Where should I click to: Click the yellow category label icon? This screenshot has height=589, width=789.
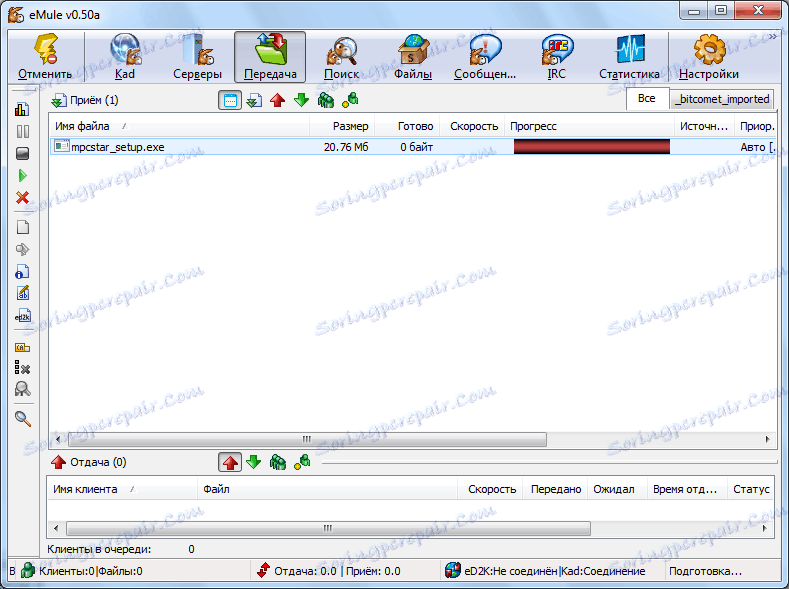(22, 347)
